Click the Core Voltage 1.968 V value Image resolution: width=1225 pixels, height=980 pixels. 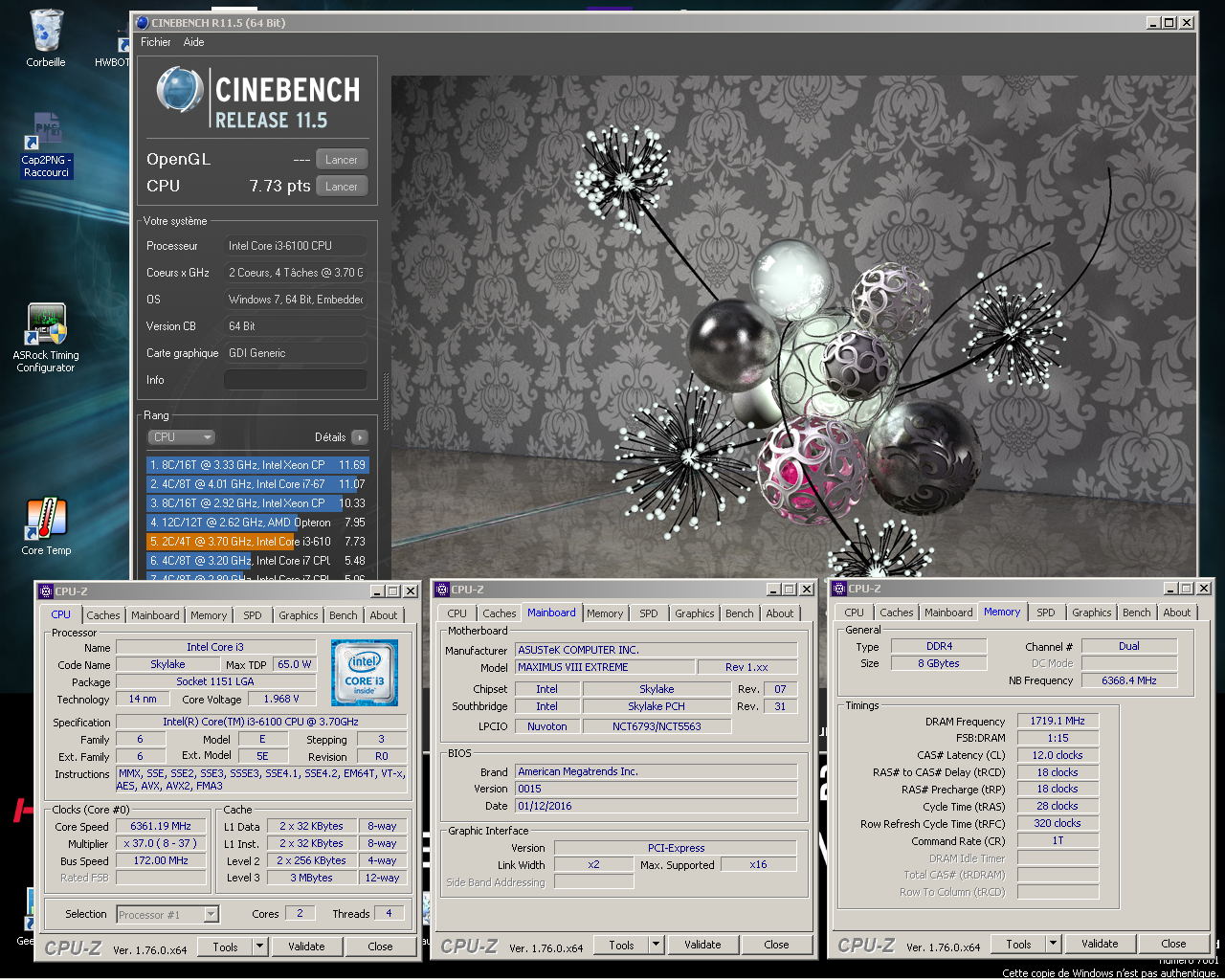point(281,699)
